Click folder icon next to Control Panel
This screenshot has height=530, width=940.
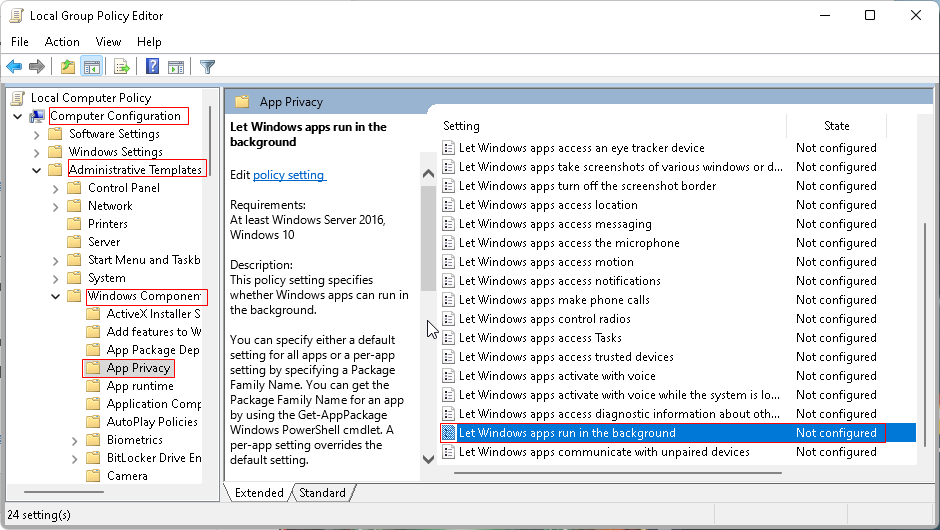tap(74, 188)
